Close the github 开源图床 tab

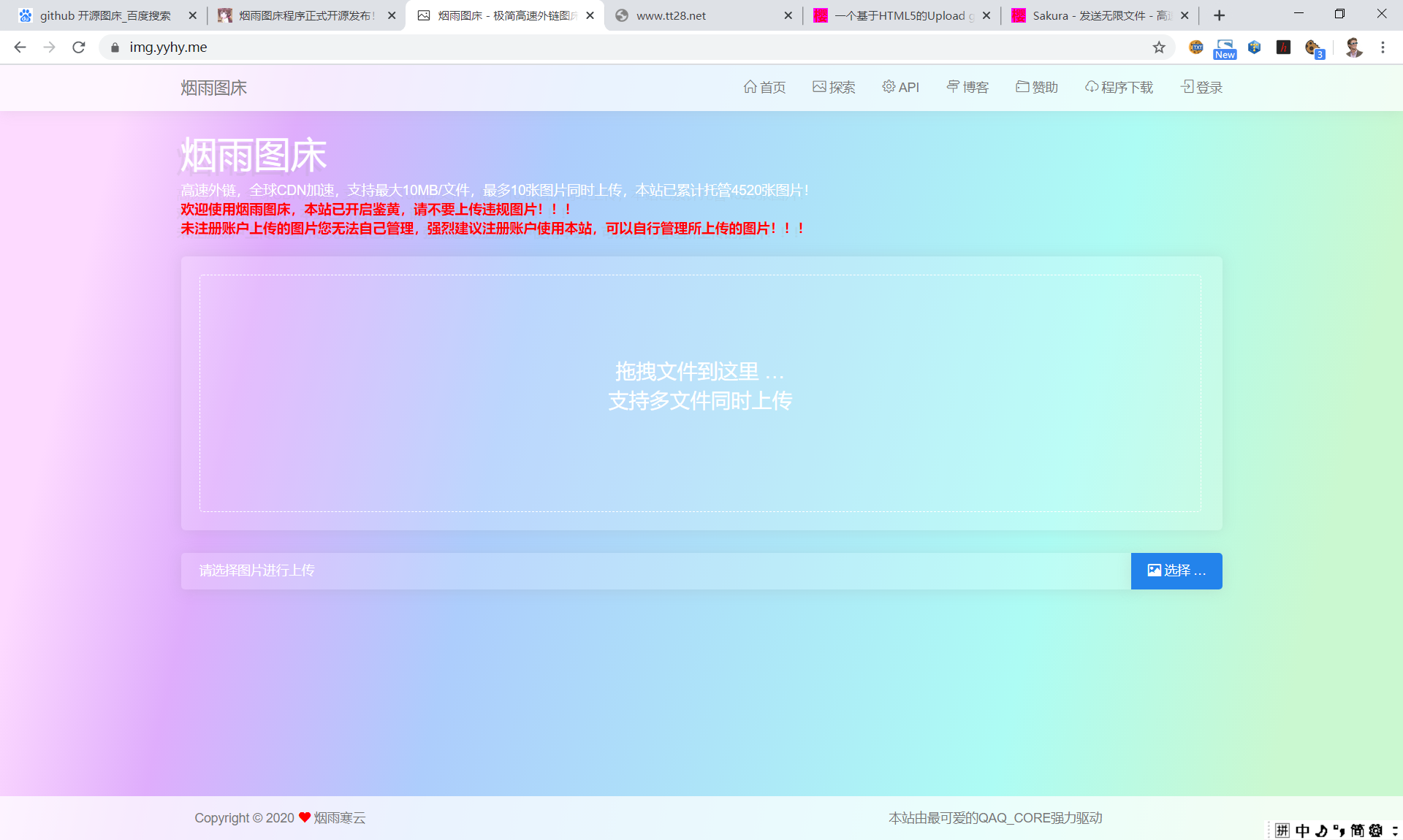(192, 15)
